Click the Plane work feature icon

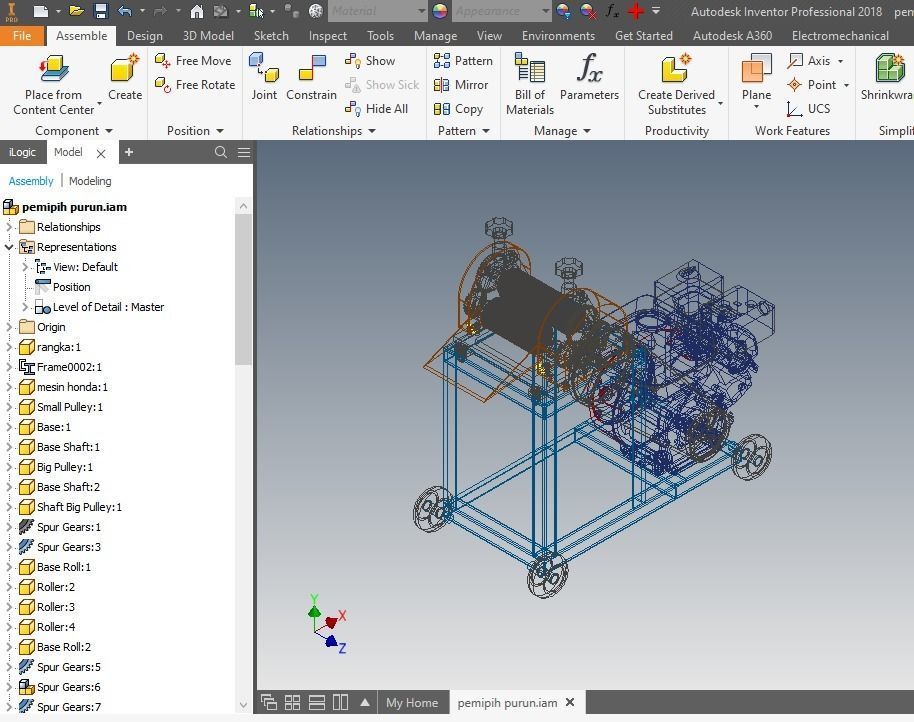[756, 68]
